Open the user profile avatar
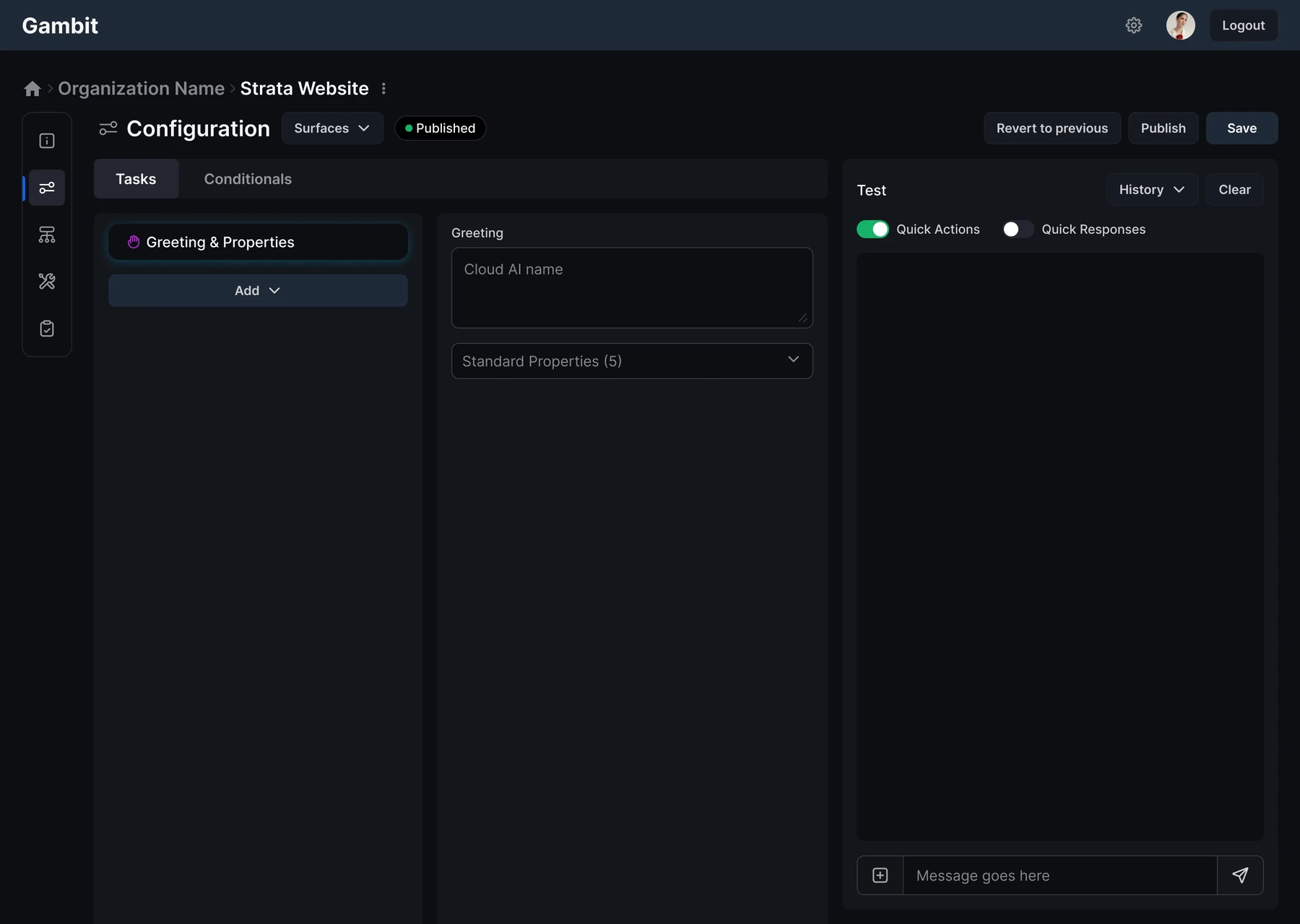 tap(1180, 25)
